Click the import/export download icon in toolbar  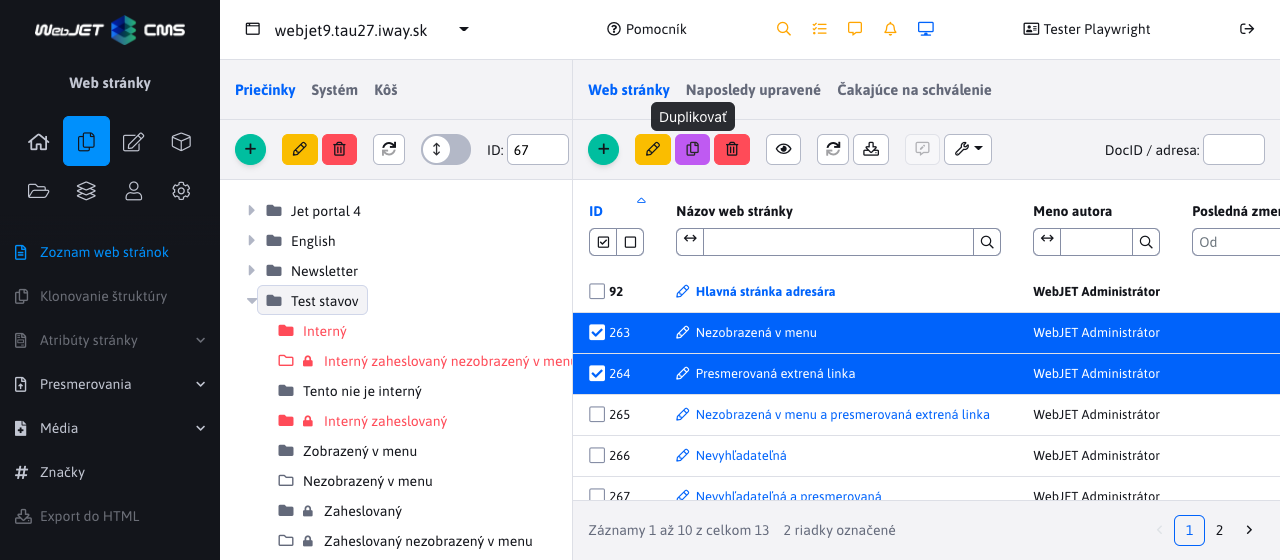tap(871, 150)
